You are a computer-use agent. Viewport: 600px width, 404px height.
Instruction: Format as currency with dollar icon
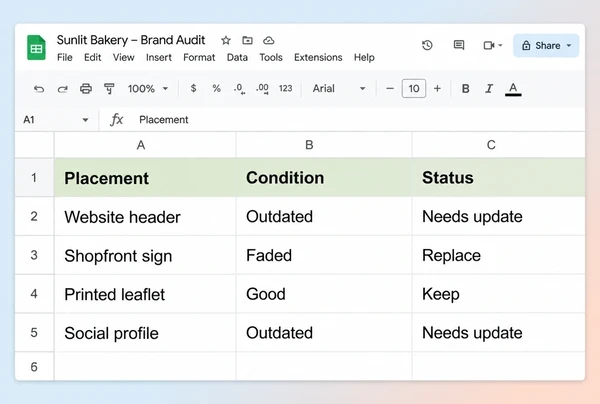[194, 88]
